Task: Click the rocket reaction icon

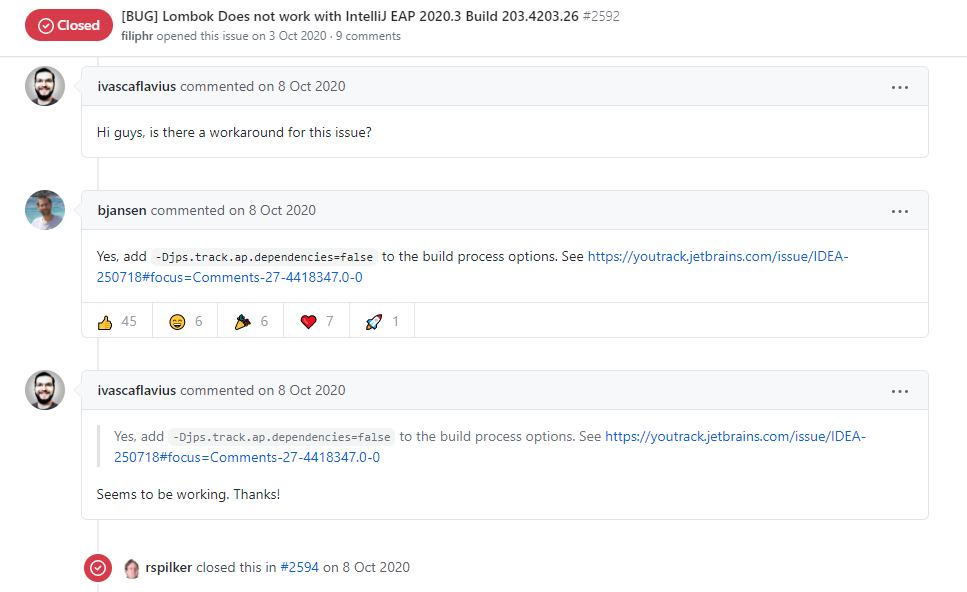Action: [382, 321]
